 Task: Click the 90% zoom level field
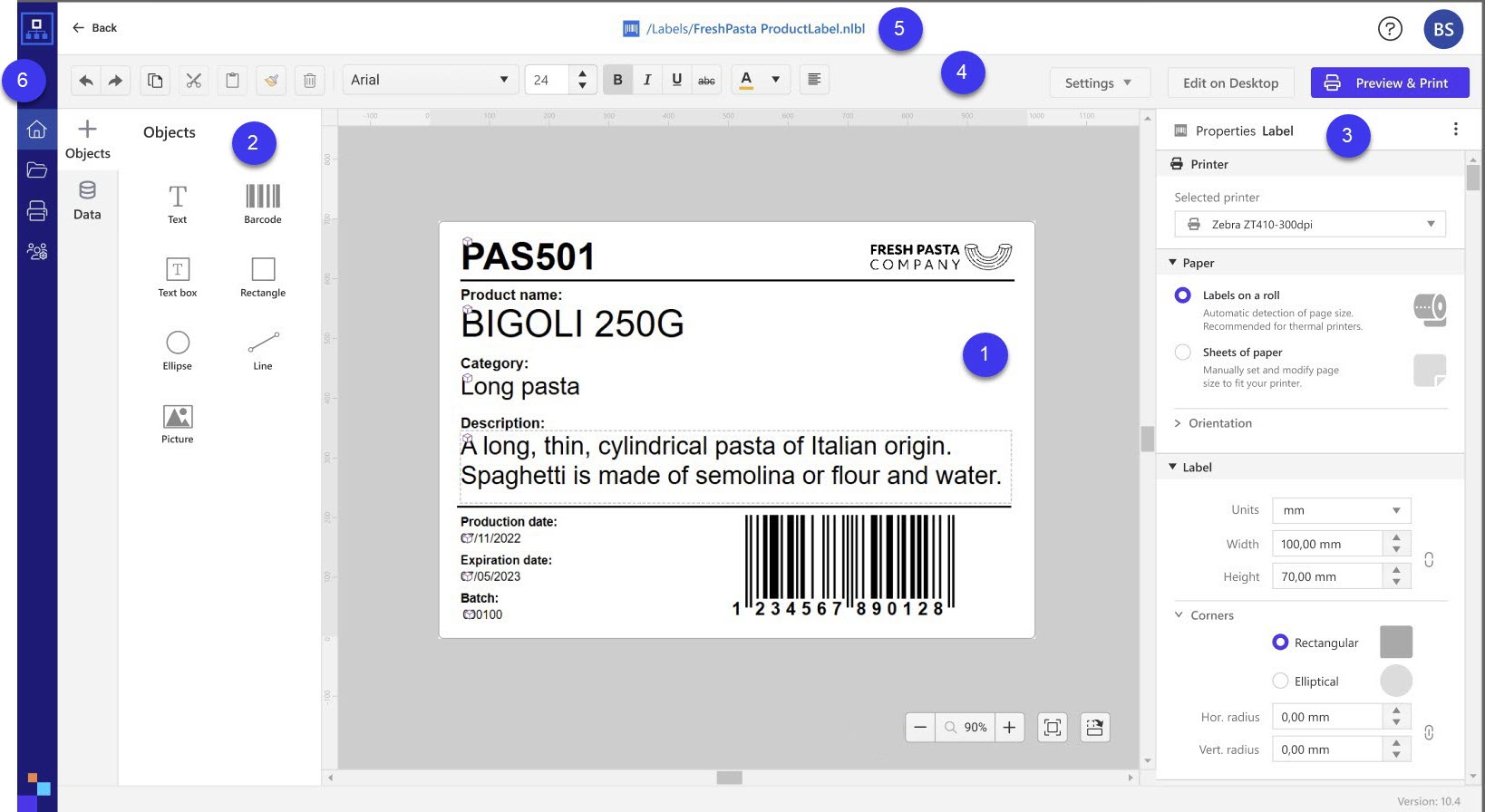[965, 727]
